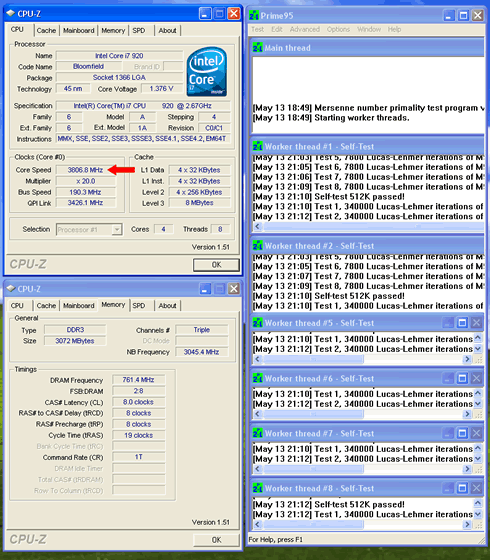The height and width of the screenshot is (560, 490).
Task: Click the Name field Intel Core i7 920
Action: click(x=119, y=56)
